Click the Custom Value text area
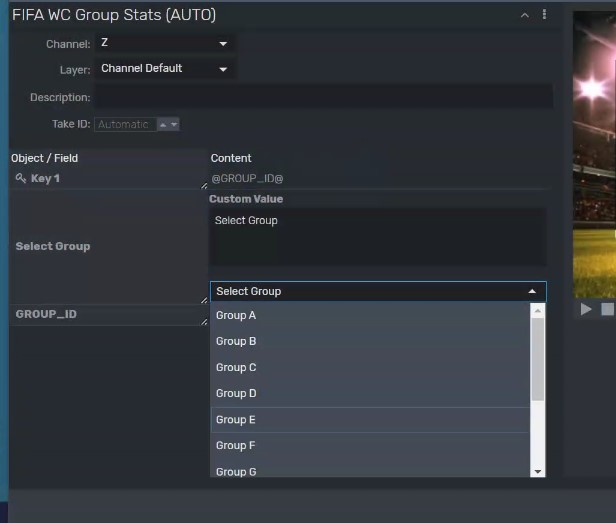The width and height of the screenshot is (616, 523). pyautogui.click(x=378, y=237)
